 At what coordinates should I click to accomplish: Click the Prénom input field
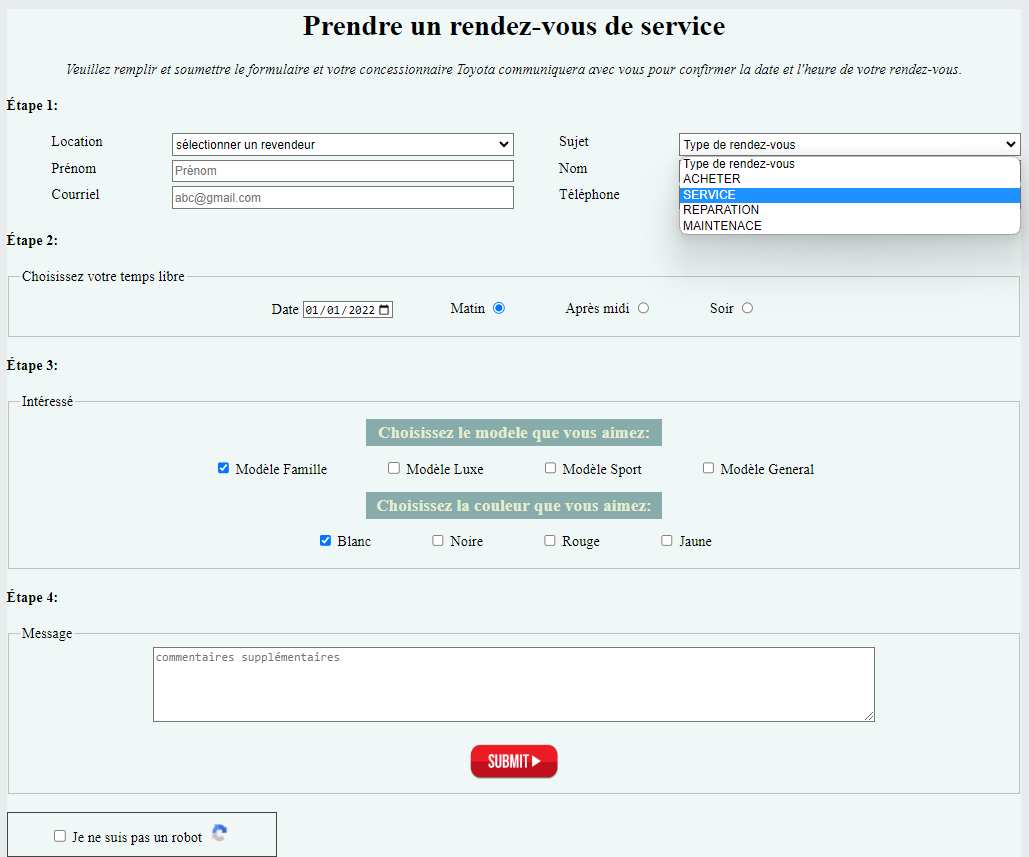pyautogui.click(x=342, y=170)
